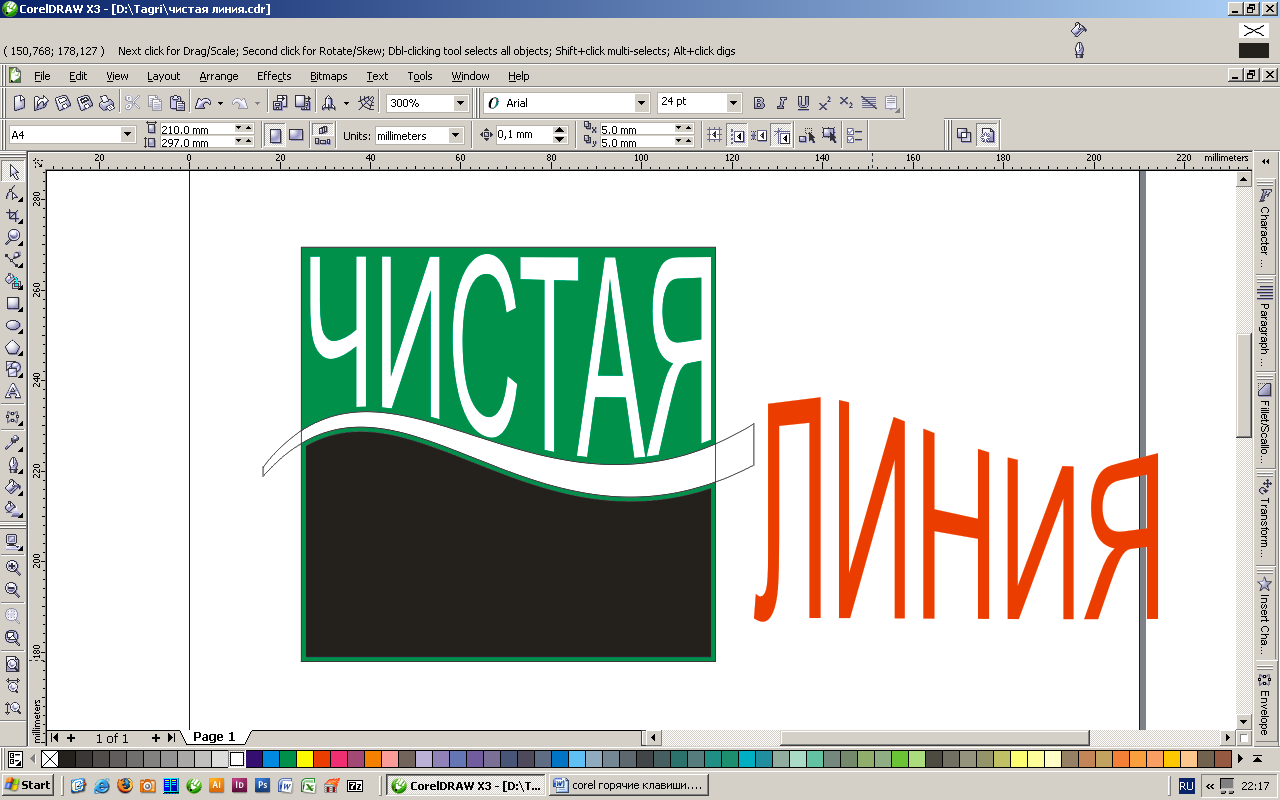
Task: Click the Zoom Out magnifier icon
Action: [x=13, y=590]
